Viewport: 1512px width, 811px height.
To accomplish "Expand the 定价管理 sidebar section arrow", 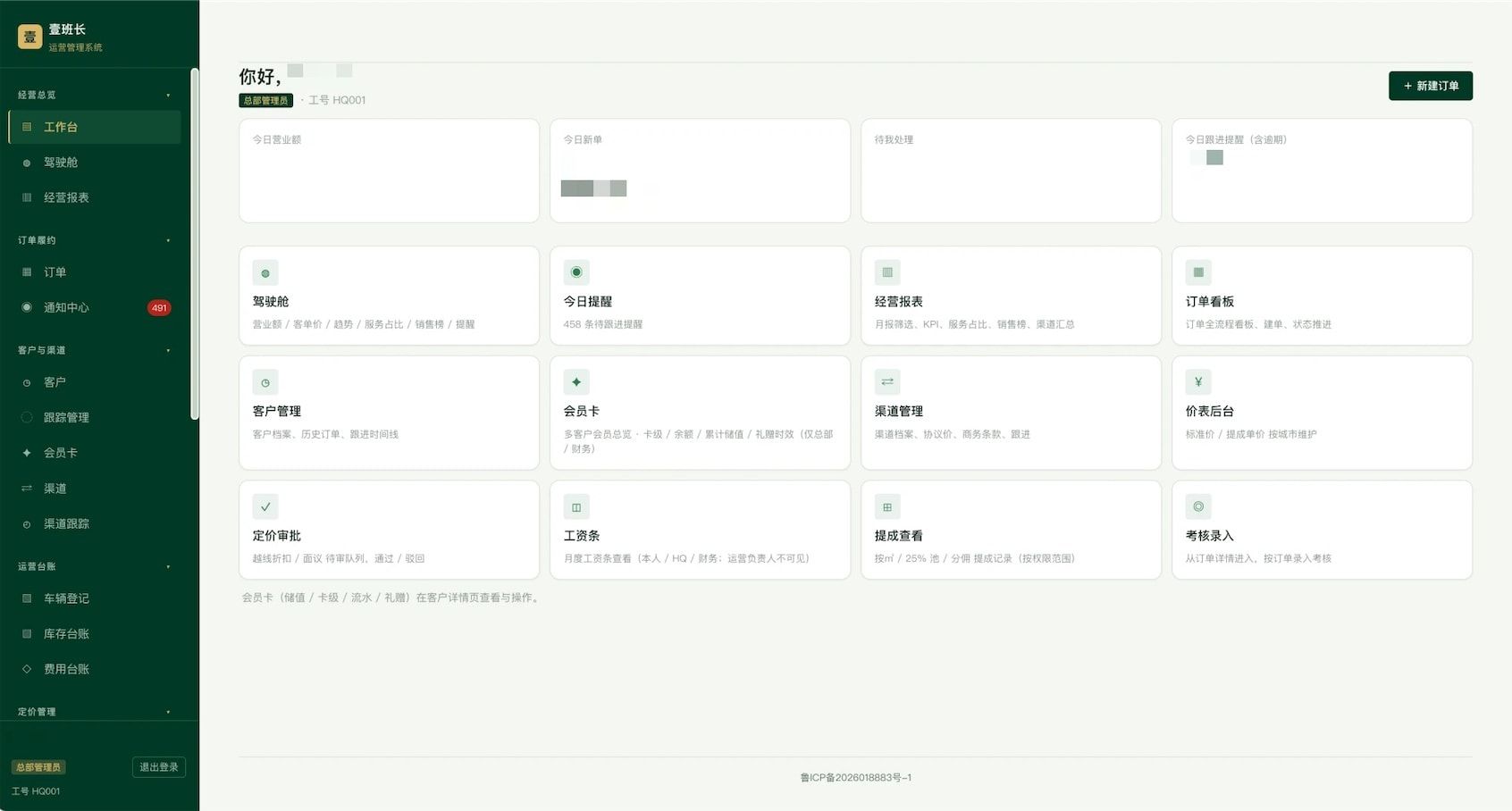I will [x=168, y=712].
